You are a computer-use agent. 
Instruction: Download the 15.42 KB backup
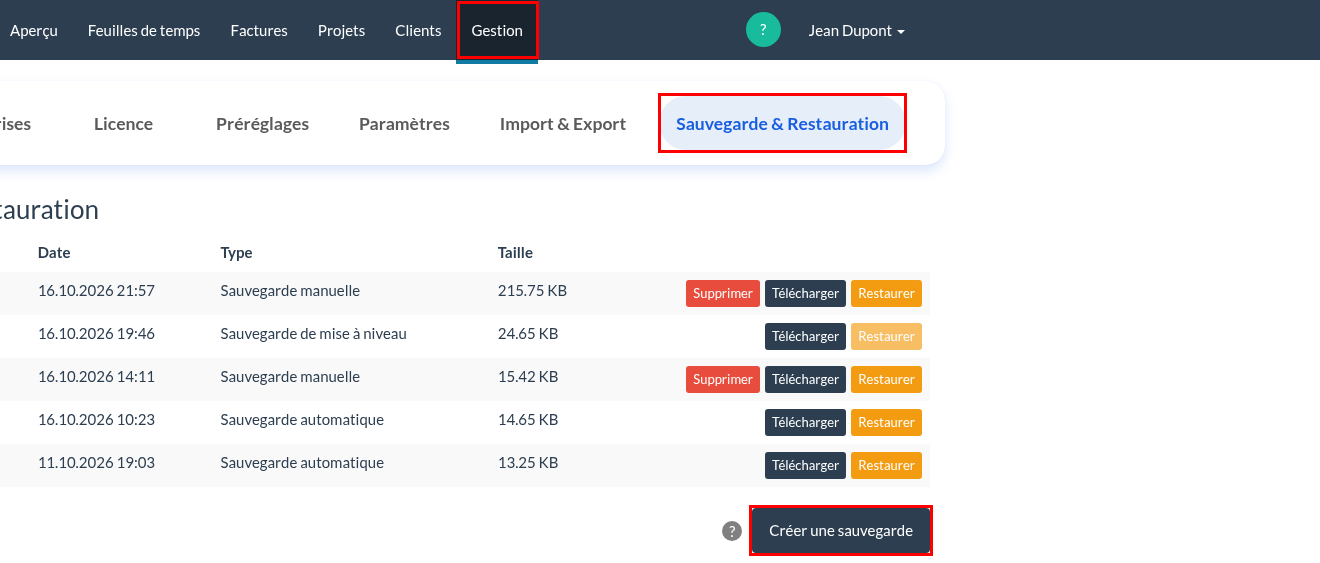pyautogui.click(x=805, y=379)
